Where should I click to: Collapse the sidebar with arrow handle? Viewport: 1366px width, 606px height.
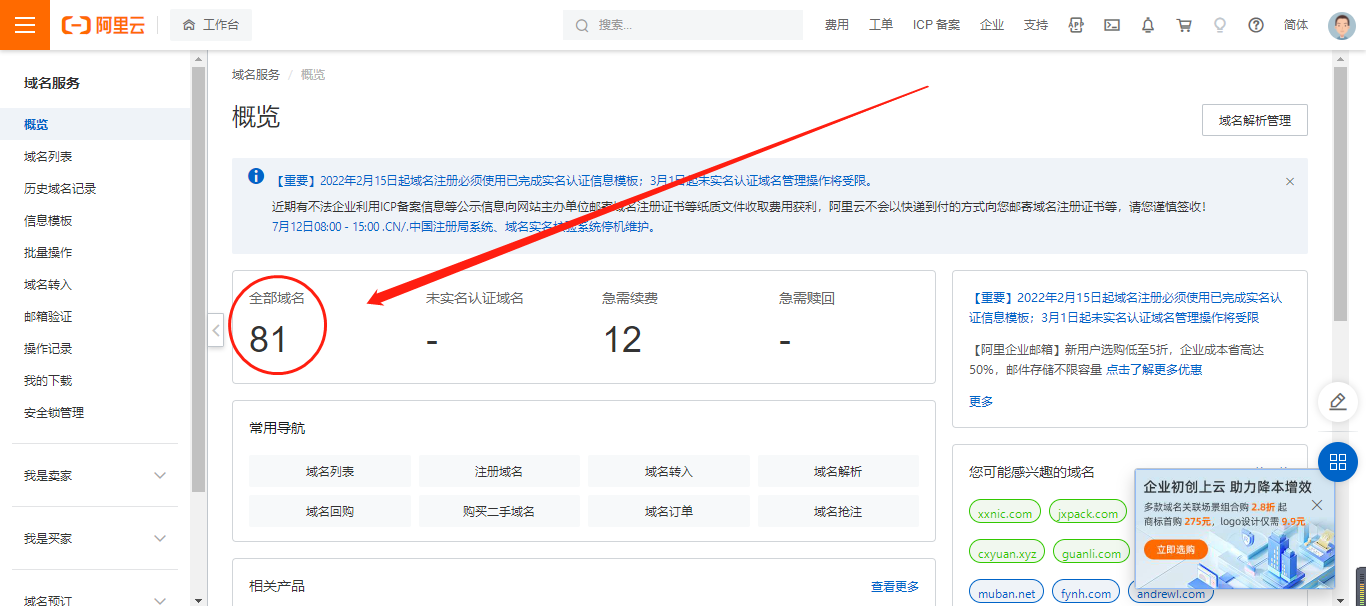click(215, 330)
